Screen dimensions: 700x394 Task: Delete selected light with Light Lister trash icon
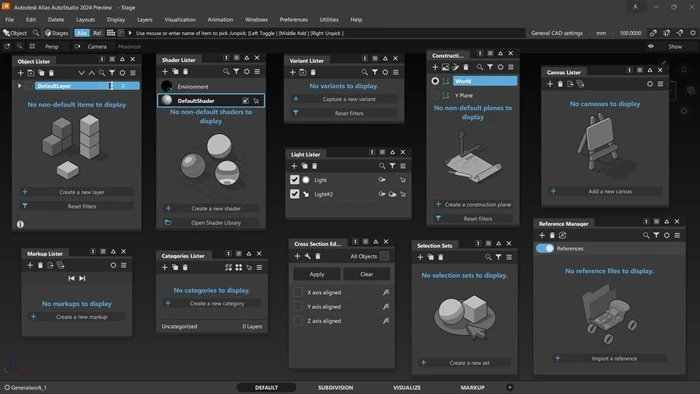[314, 166]
